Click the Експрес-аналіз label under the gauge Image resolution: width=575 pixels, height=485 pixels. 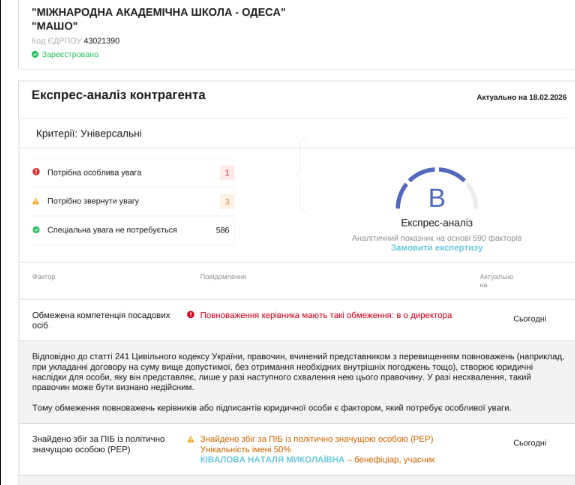(436, 223)
